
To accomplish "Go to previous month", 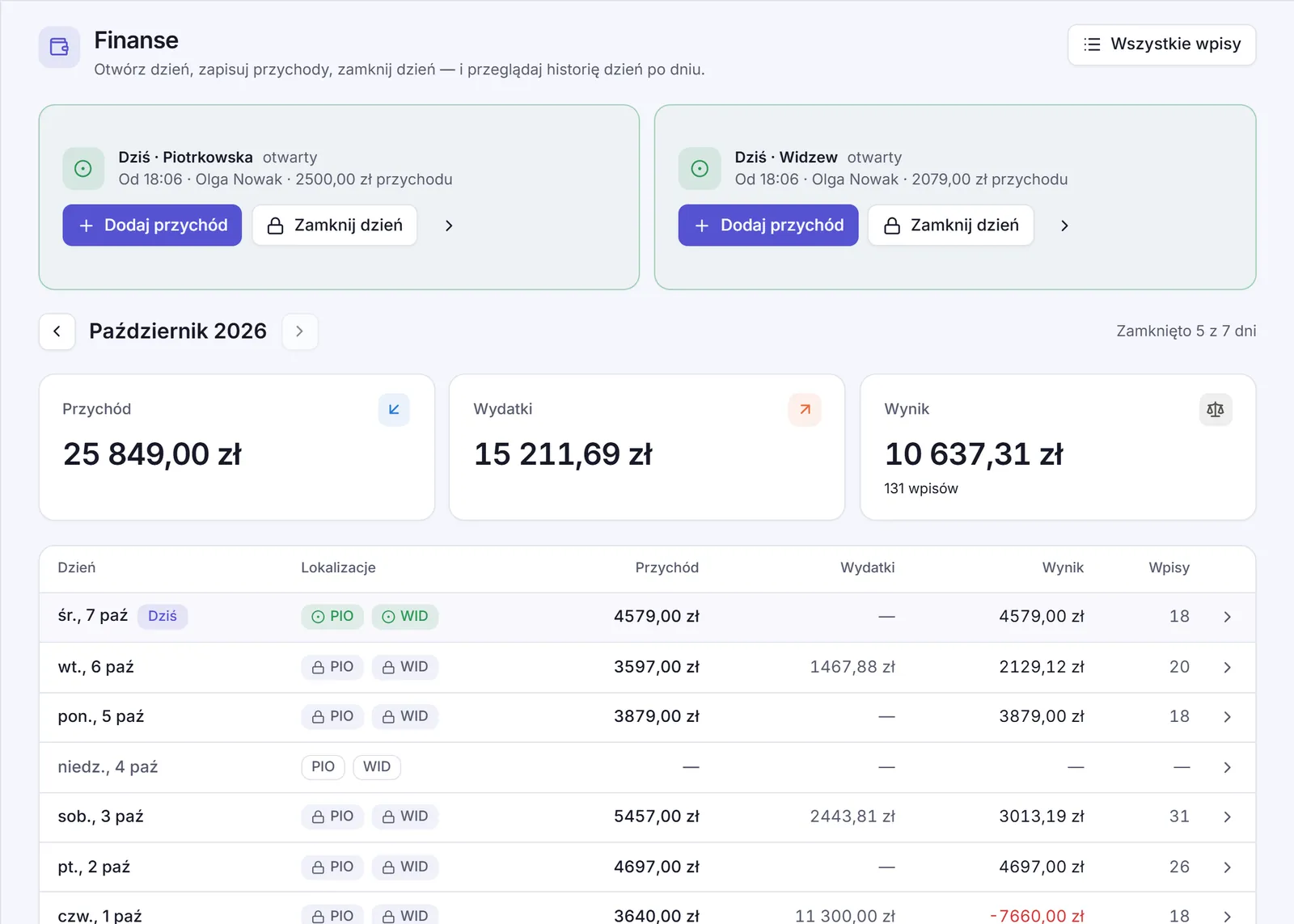I will [57, 331].
